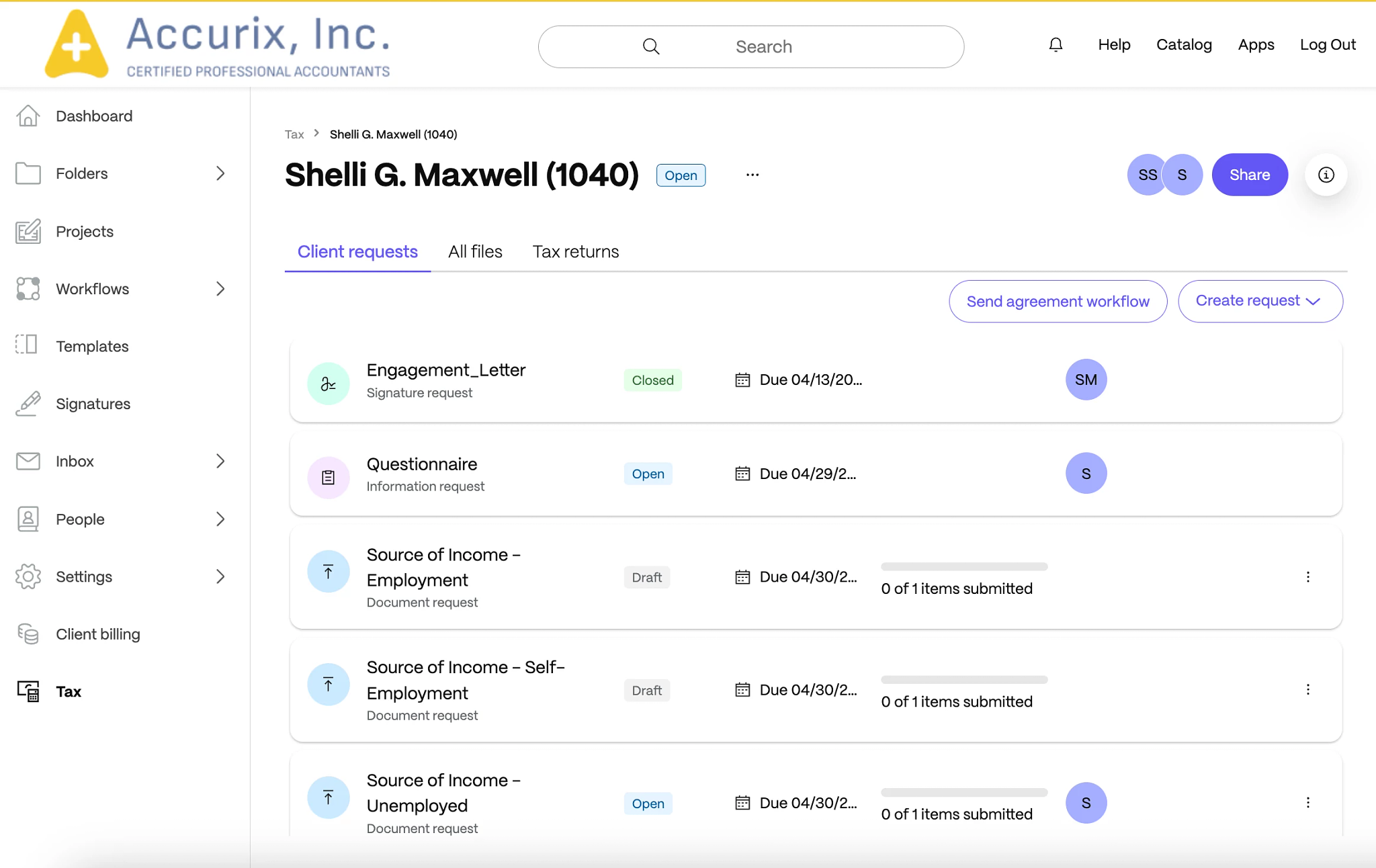
Task: Click the Tax breadcrumb link
Action: click(x=294, y=134)
